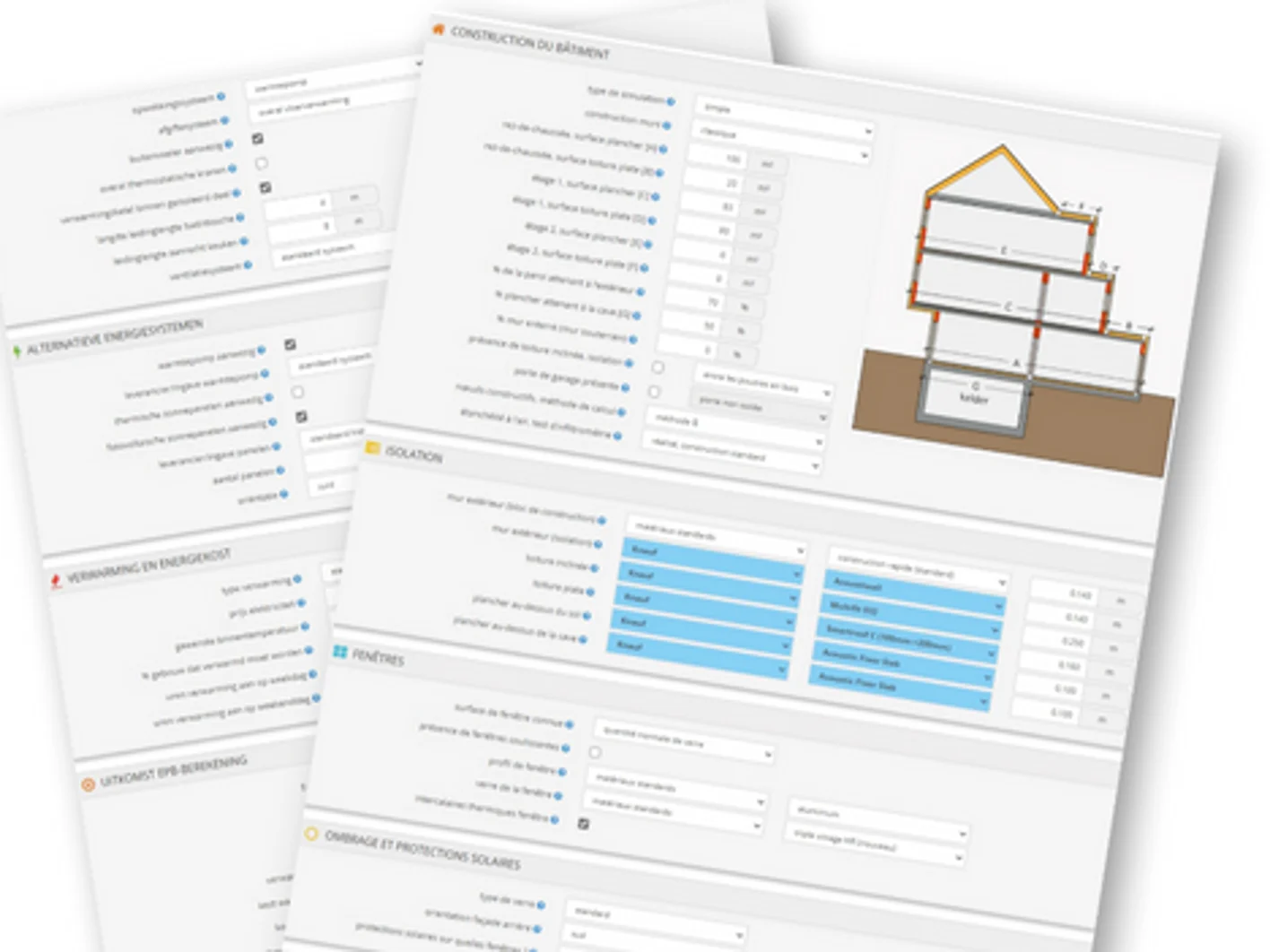Screen dimensions: 1270x952
Task: Open help for étage 2 surface plancher (E)
Action: pos(648,244)
